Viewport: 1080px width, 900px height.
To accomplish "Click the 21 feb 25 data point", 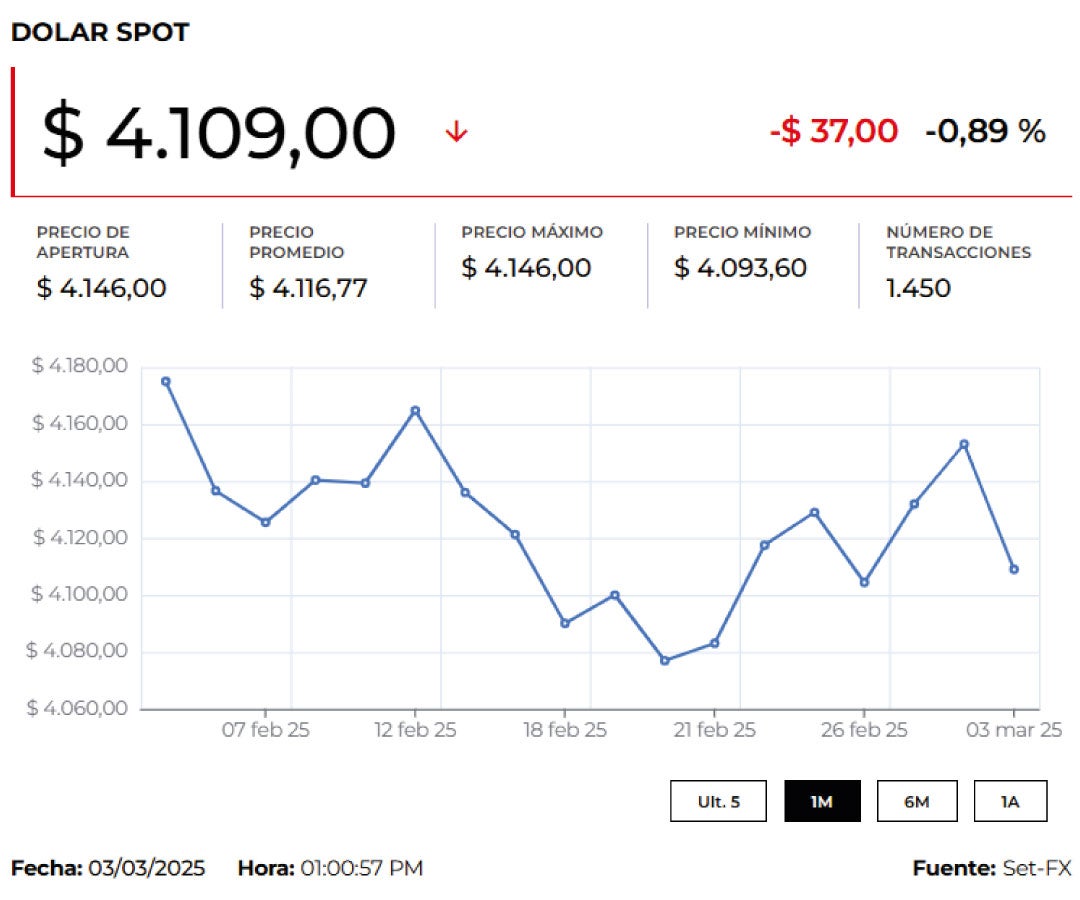I will click(714, 643).
